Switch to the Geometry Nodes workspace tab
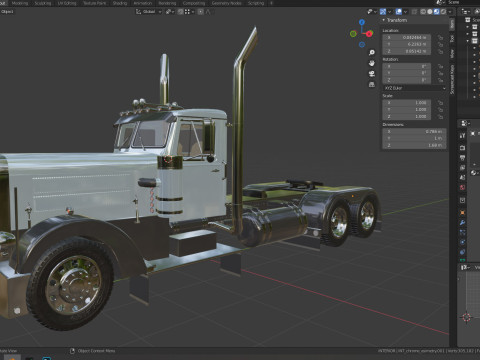The height and width of the screenshot is (360, 480). pos(226,3)
